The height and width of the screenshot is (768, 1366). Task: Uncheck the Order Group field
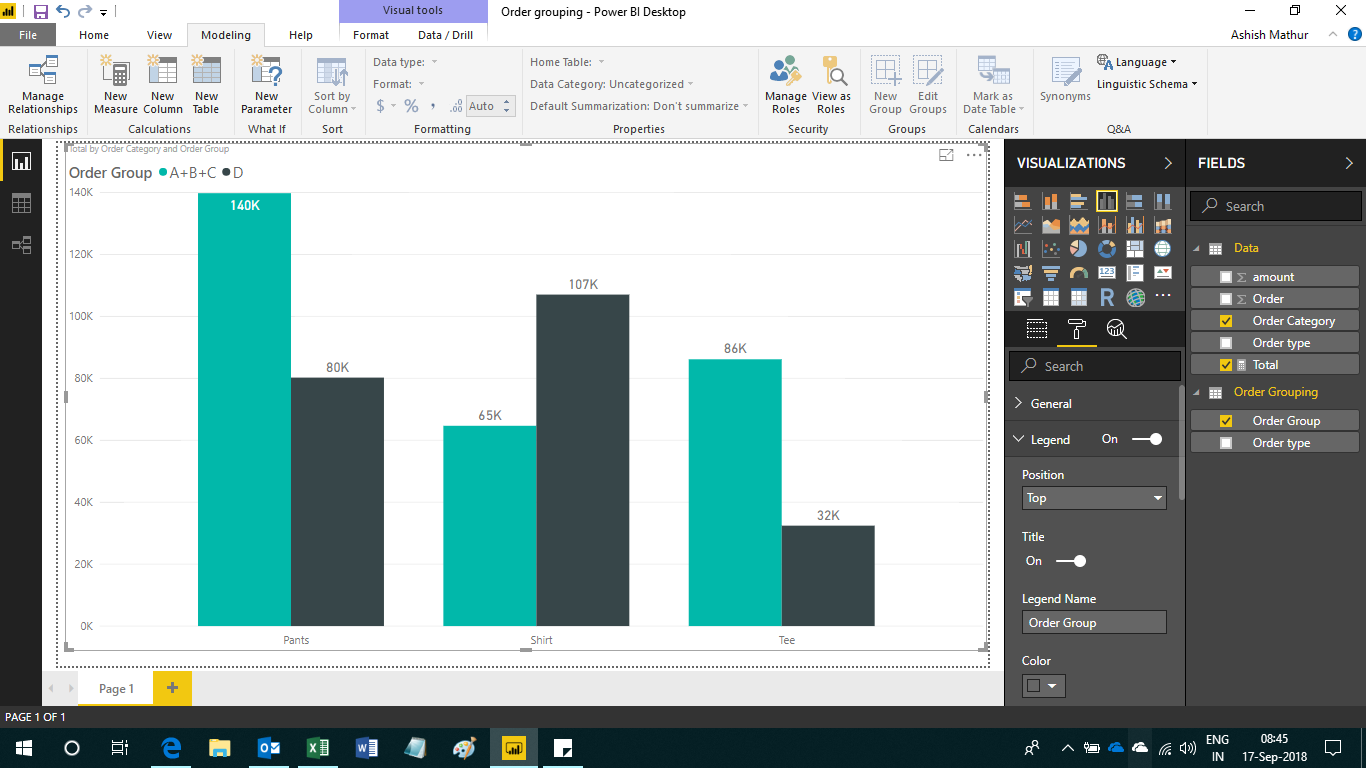(1226, 421)
